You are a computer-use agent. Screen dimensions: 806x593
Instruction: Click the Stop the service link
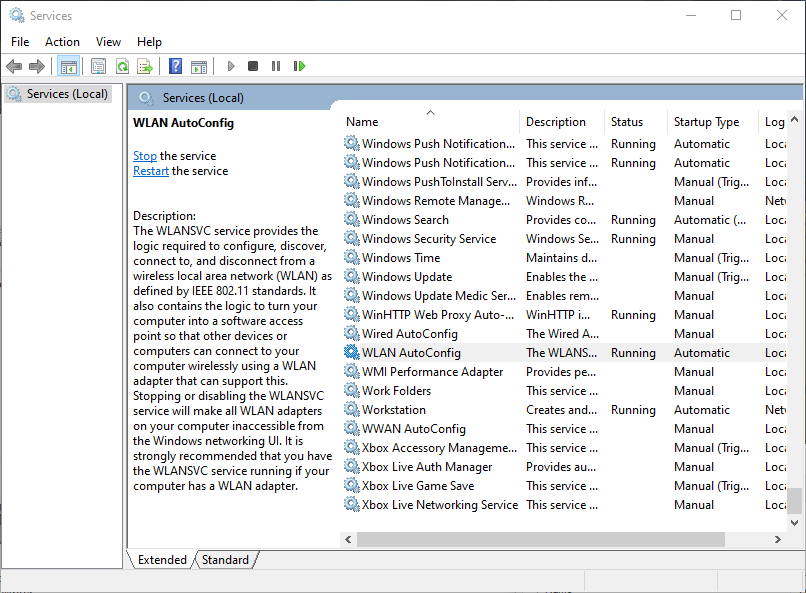pyautogui.click(x=145, y=156)
